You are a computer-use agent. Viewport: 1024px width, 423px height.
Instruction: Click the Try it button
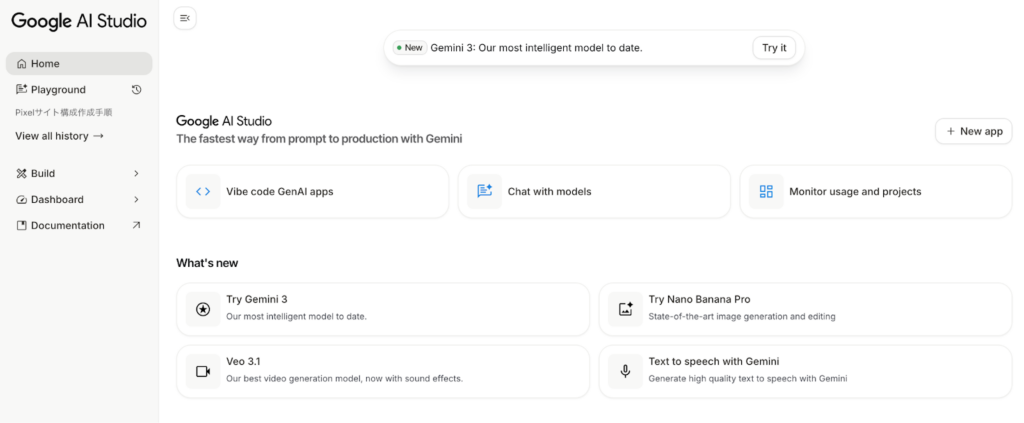[x=775, y=48]
